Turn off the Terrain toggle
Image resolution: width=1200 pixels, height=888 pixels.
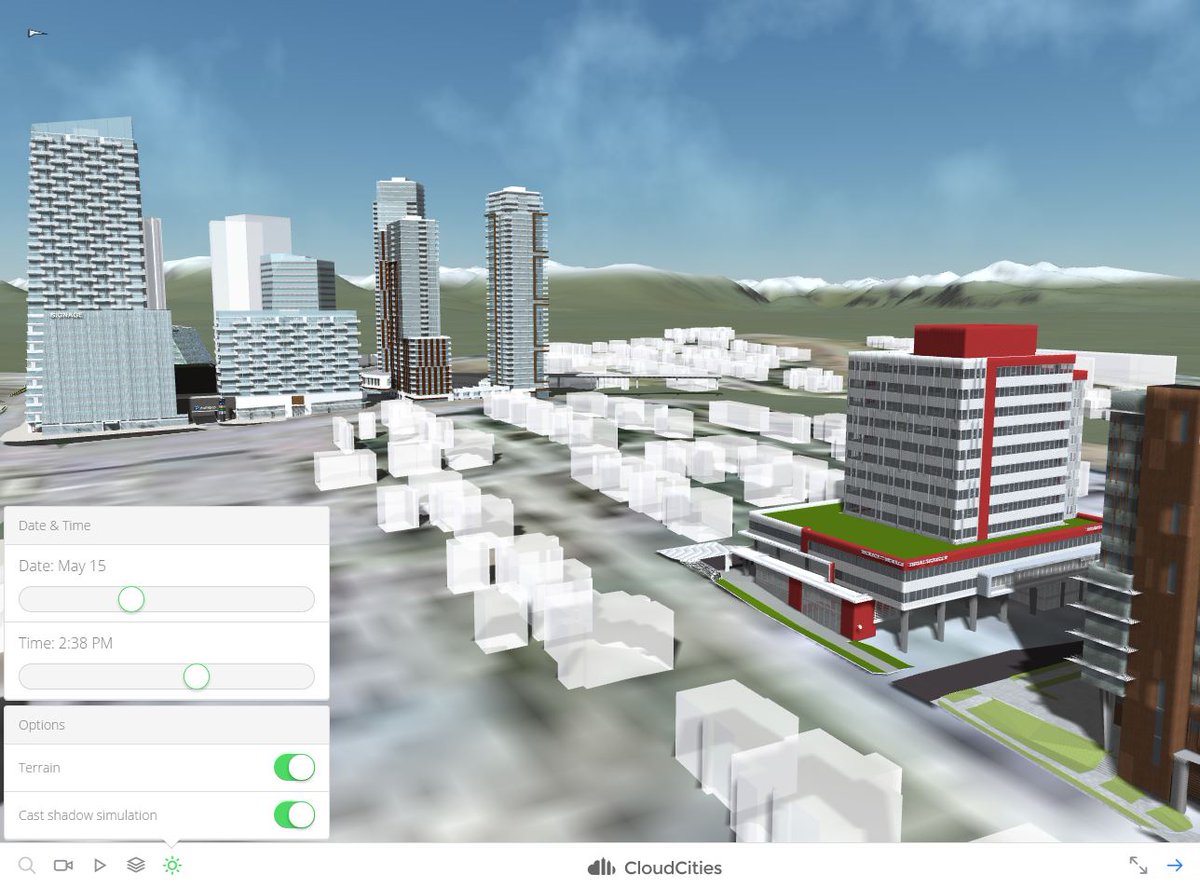(x=294, y=768)
